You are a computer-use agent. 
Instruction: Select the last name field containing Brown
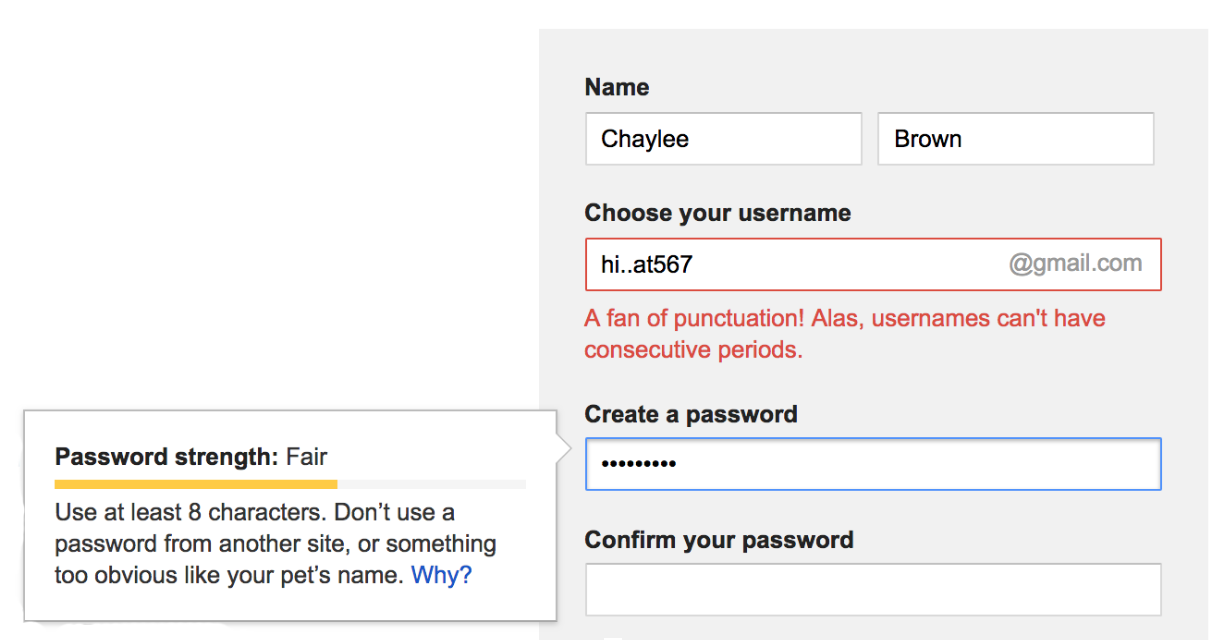click(x=1014, y=138)
